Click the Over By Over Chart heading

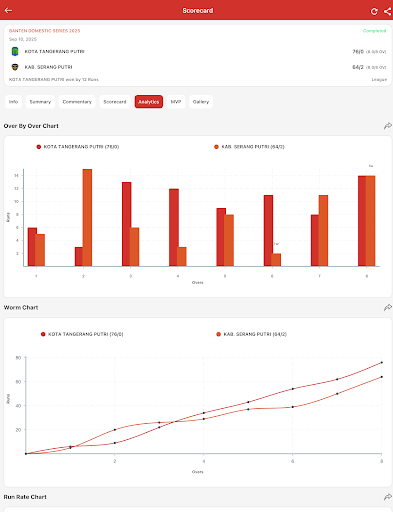tap(31, 126)
